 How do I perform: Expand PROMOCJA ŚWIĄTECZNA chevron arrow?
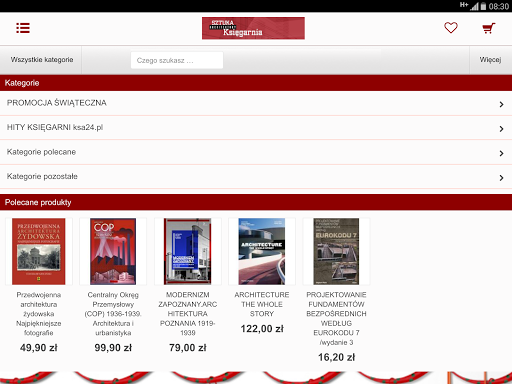(x=501, y=104)
